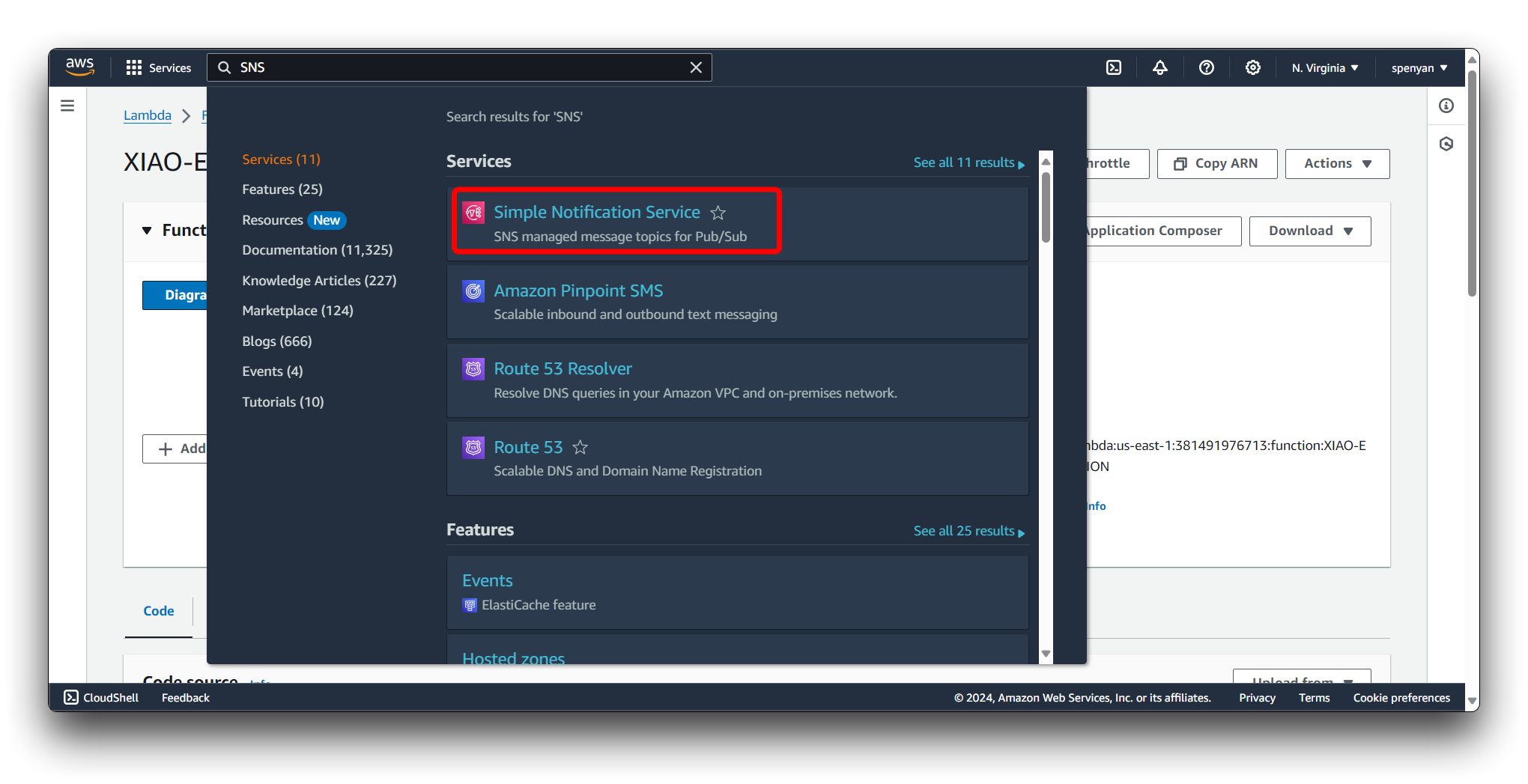Open Simple Notification Service result
This screenshot has width=1528, height=784.
597,212
